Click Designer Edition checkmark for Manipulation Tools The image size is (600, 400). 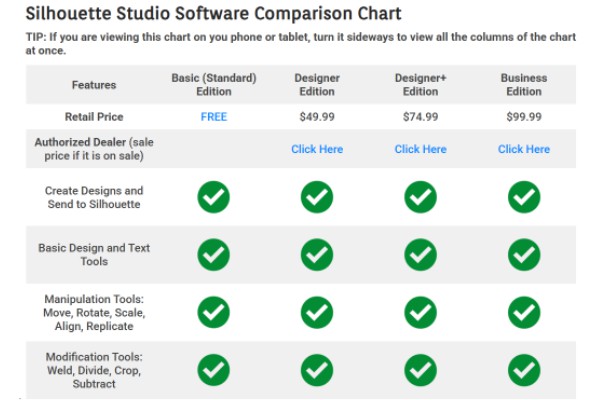tap(317, 313)
